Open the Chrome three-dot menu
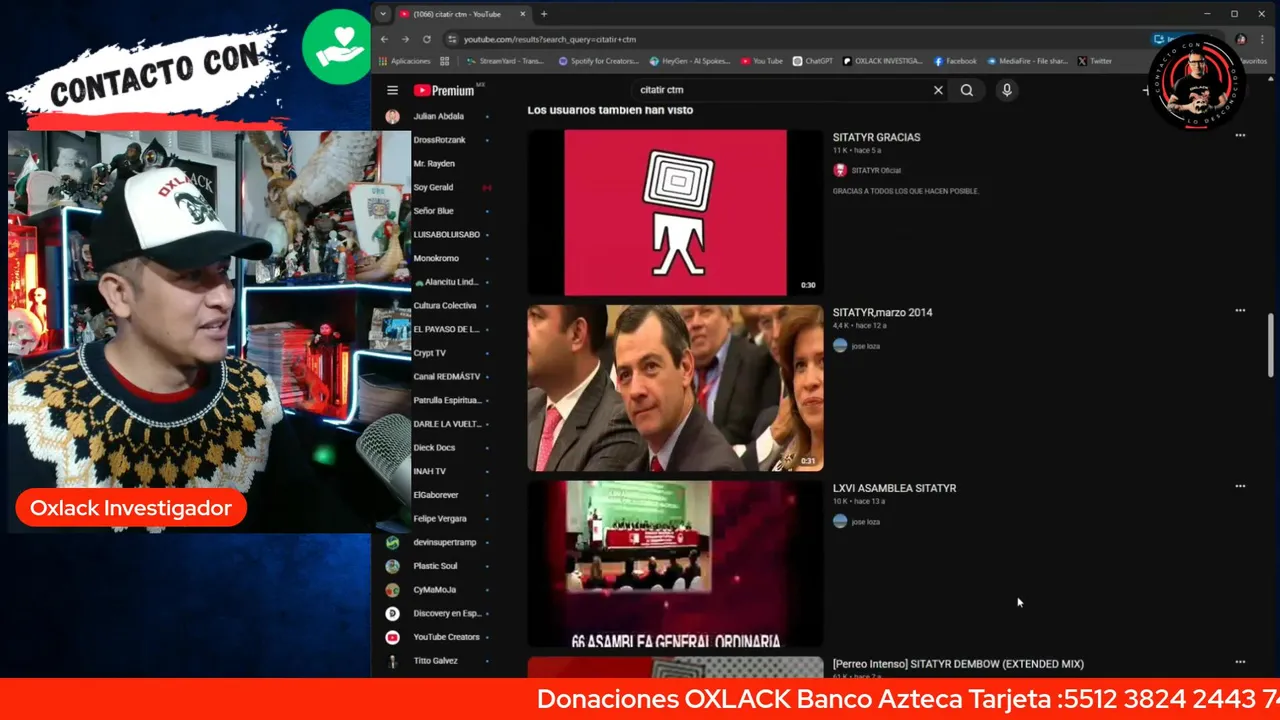The width and height of the screenshot is (1280, 720). pyautogui.click(x=1262, y=39)
